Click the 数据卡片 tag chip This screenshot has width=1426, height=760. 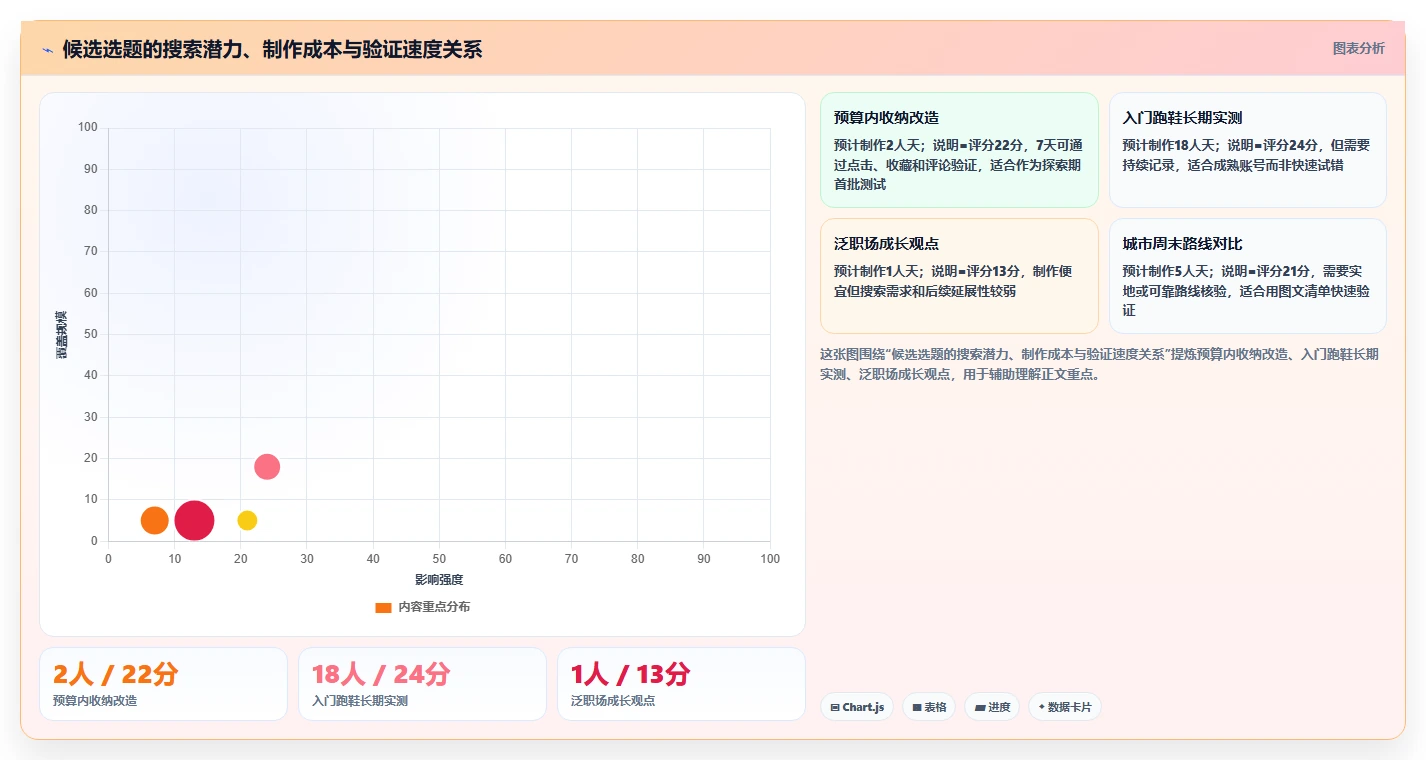pos(1065,707)
